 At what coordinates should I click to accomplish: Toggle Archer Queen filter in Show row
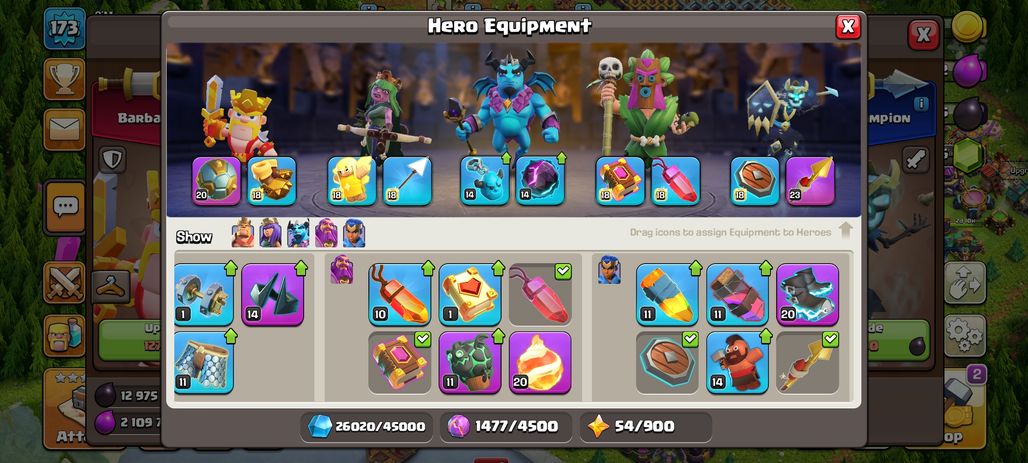pos(270,233)
